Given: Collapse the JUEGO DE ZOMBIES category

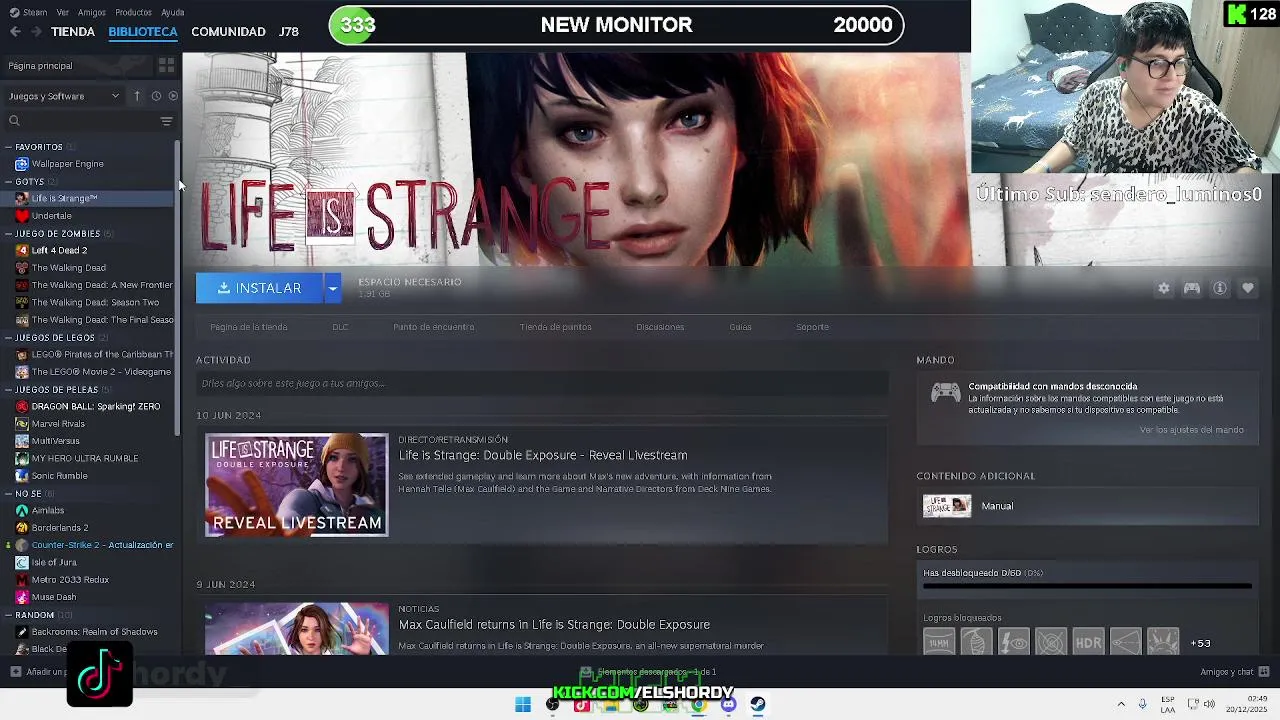Looking at the screenshot, I should pos(8,234).
